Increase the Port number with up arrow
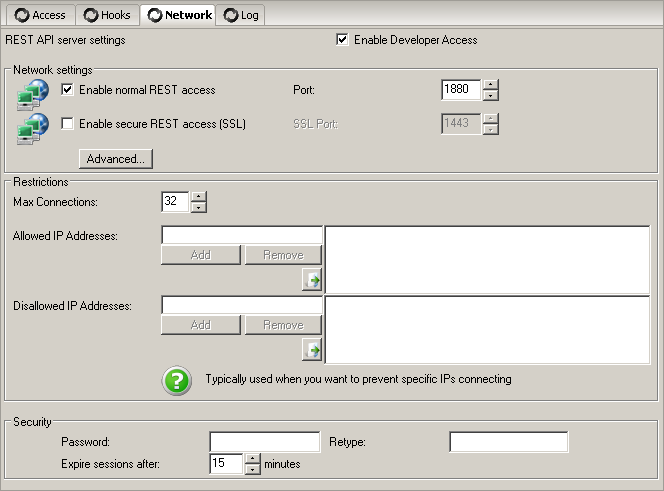This screenshot has width=664, height=491. point(490,85)
